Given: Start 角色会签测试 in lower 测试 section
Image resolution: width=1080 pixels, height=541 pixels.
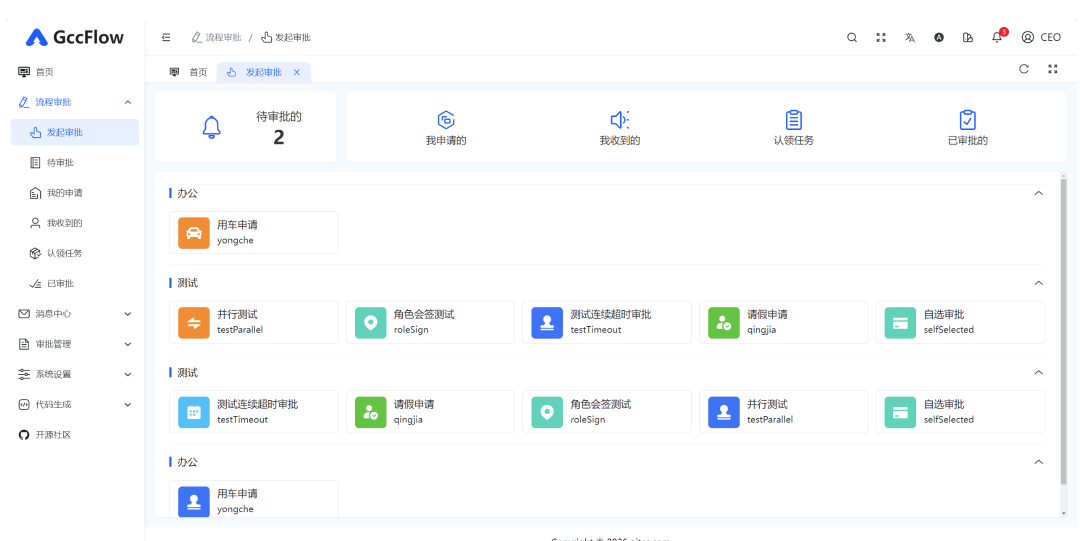Looking at the screenshot, I should [607, 411].
